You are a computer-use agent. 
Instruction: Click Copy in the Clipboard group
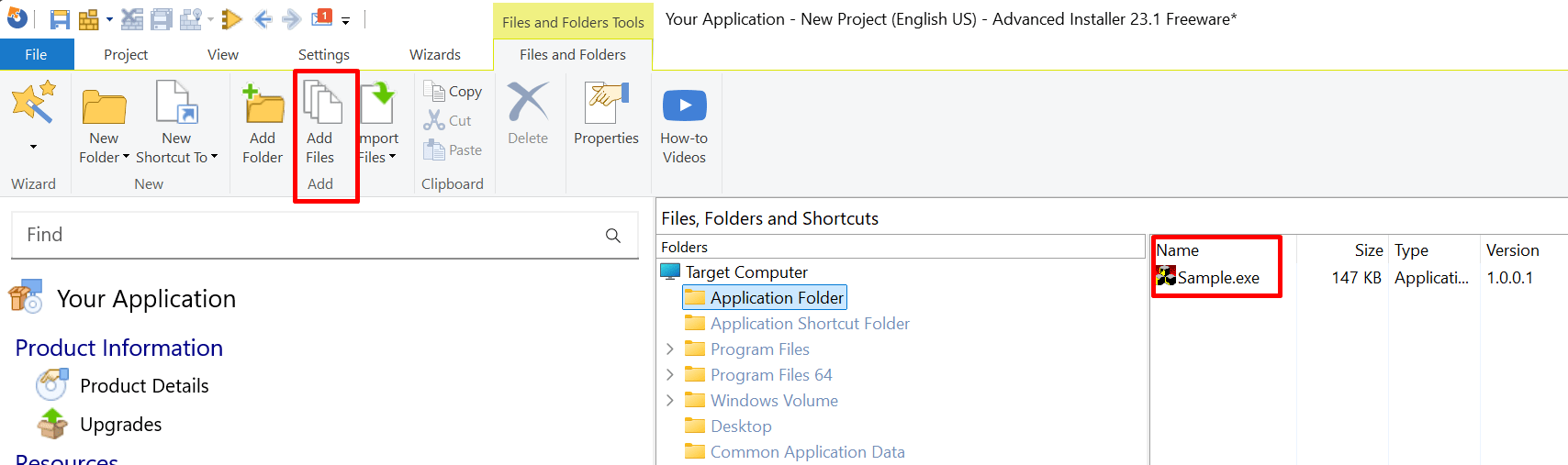(x=454, y=91)
